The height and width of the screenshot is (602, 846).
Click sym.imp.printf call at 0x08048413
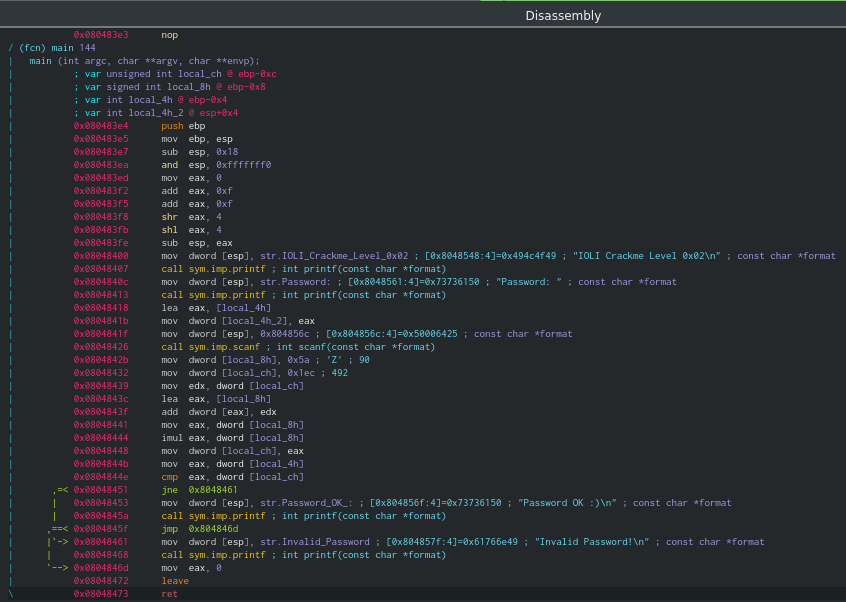pos(227,295)
